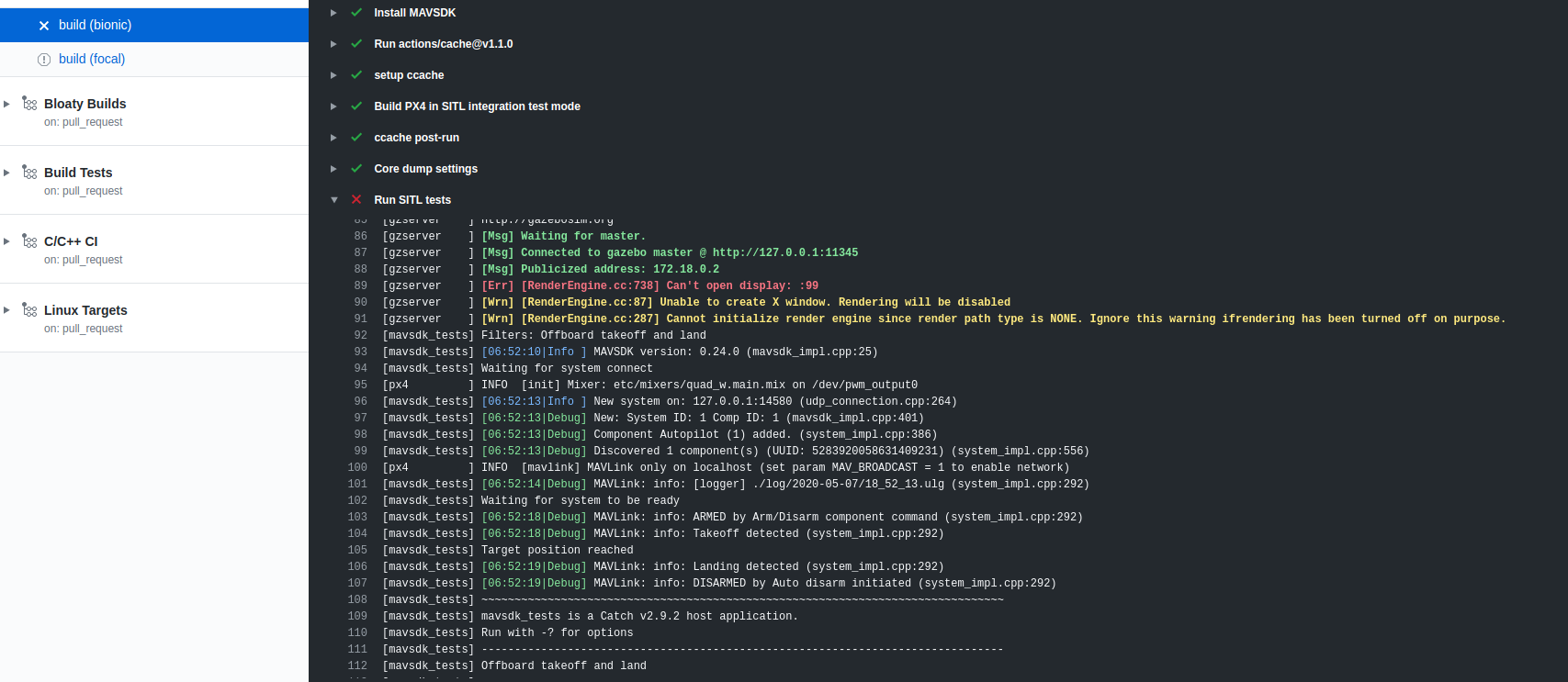This screenshot has width=1568, height=682.
Task: Click the green checkmark of Build PX4 step
Action: tap(356, 106)
